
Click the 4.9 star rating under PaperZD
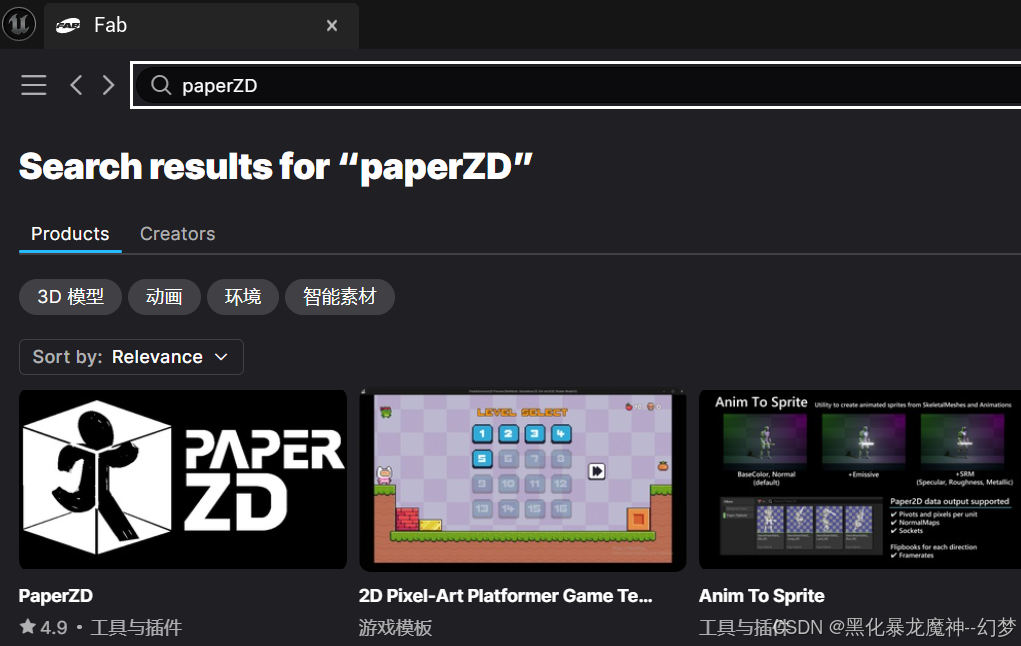[44, 627]
